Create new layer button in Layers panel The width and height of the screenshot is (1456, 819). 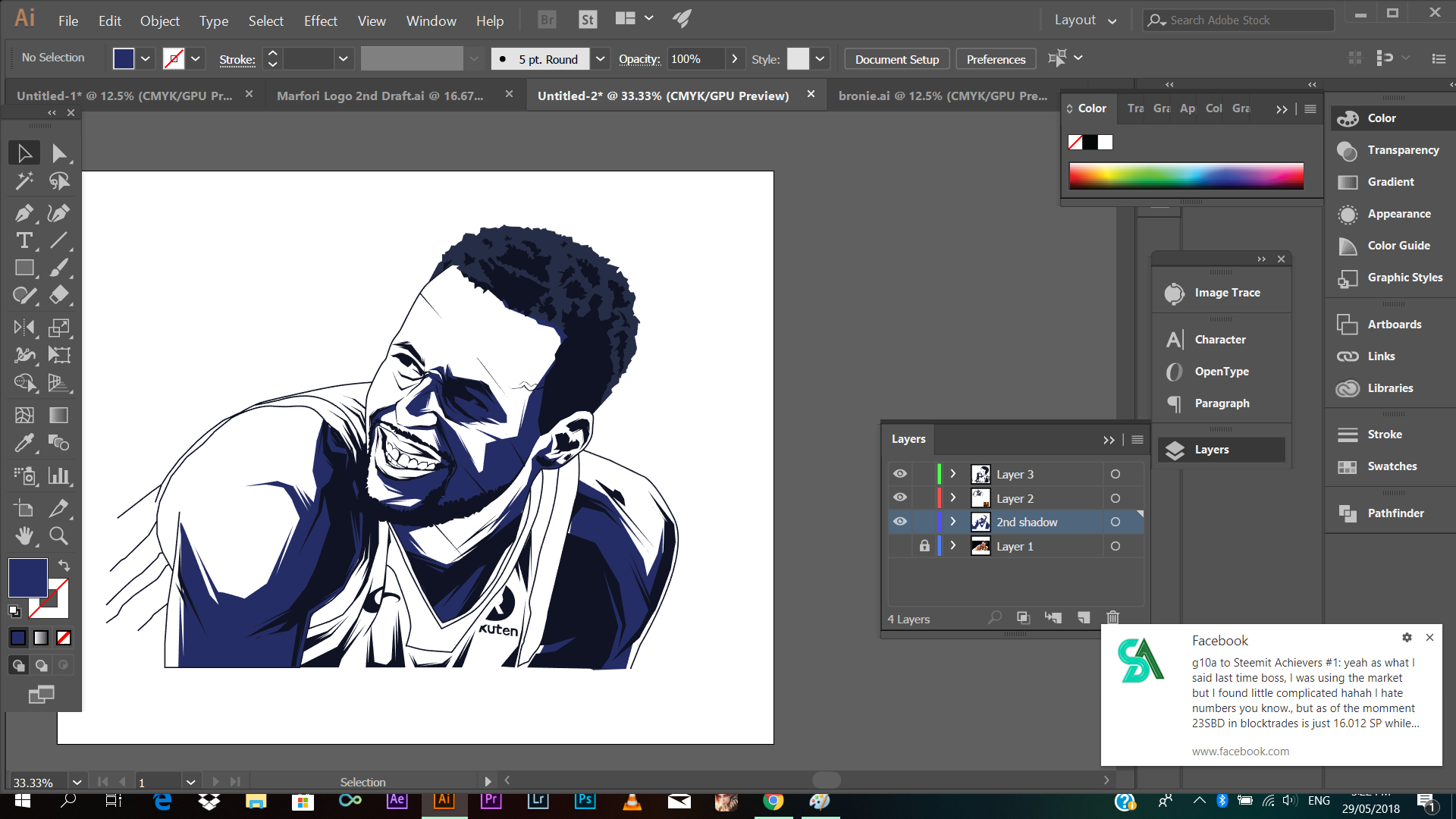click(1084, 617)
